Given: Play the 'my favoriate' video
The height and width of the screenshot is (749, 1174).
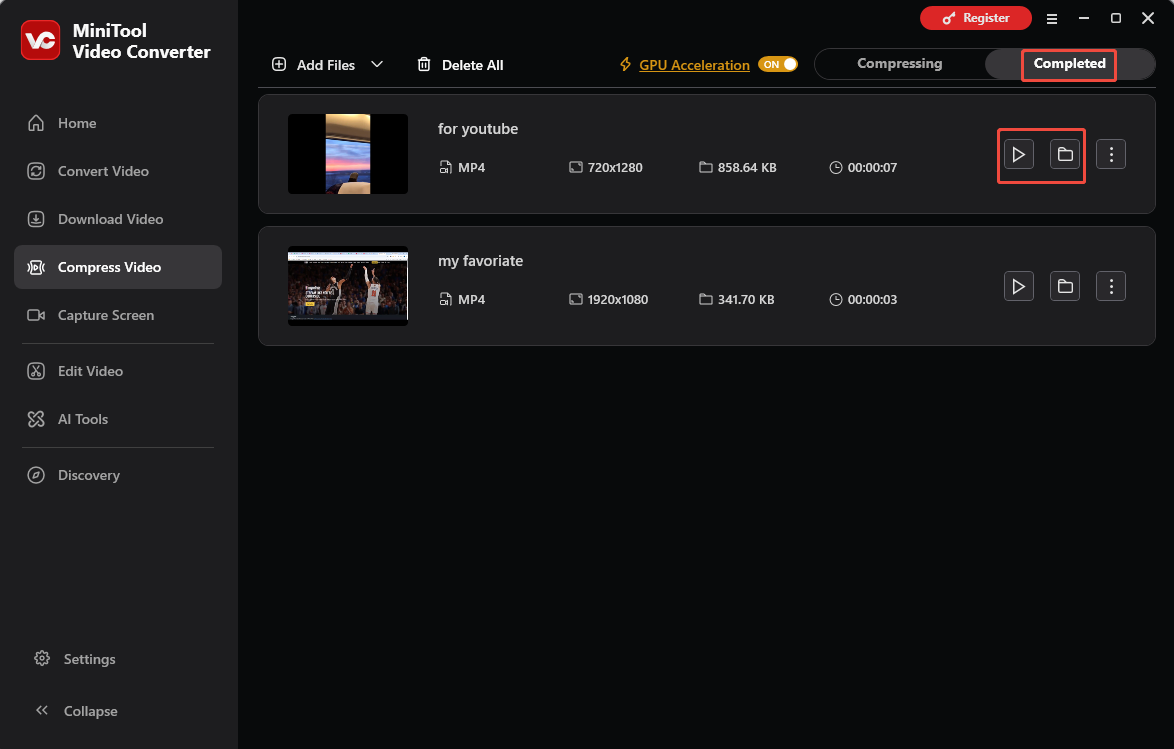Looking at the screenshot, I should (1018, 286).
